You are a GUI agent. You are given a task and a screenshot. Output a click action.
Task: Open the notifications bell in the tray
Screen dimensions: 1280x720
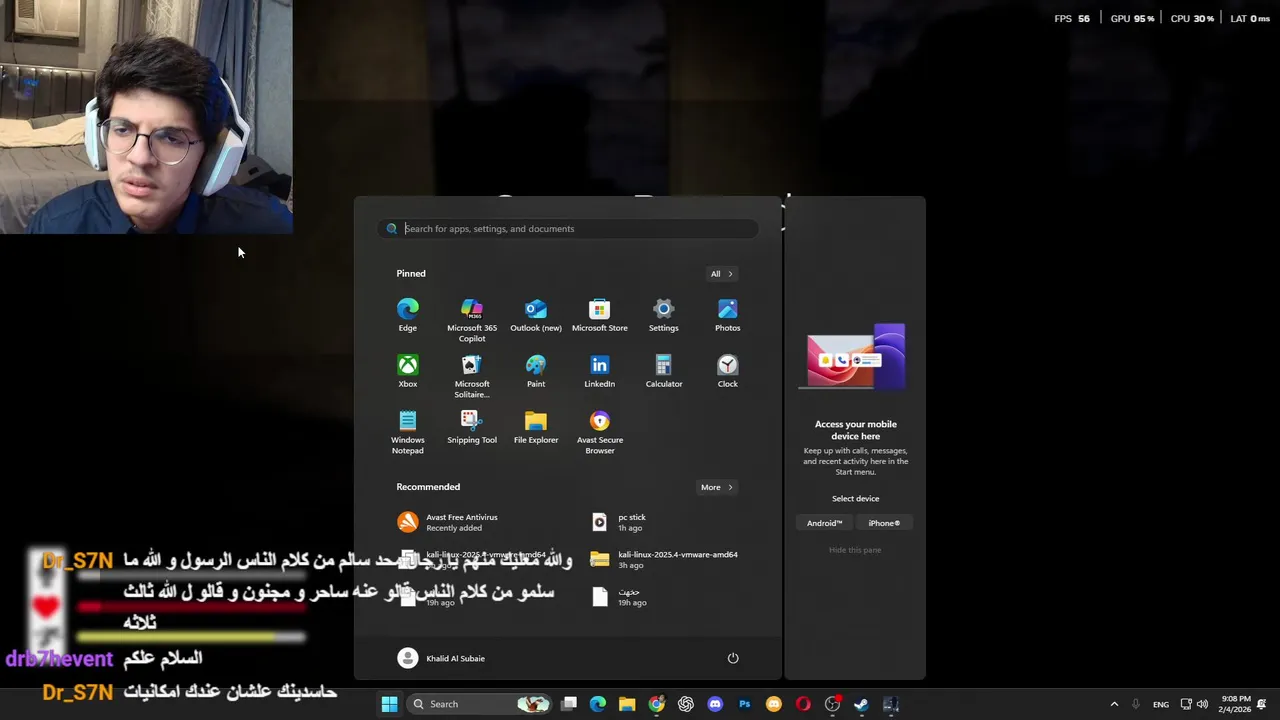1262,704
